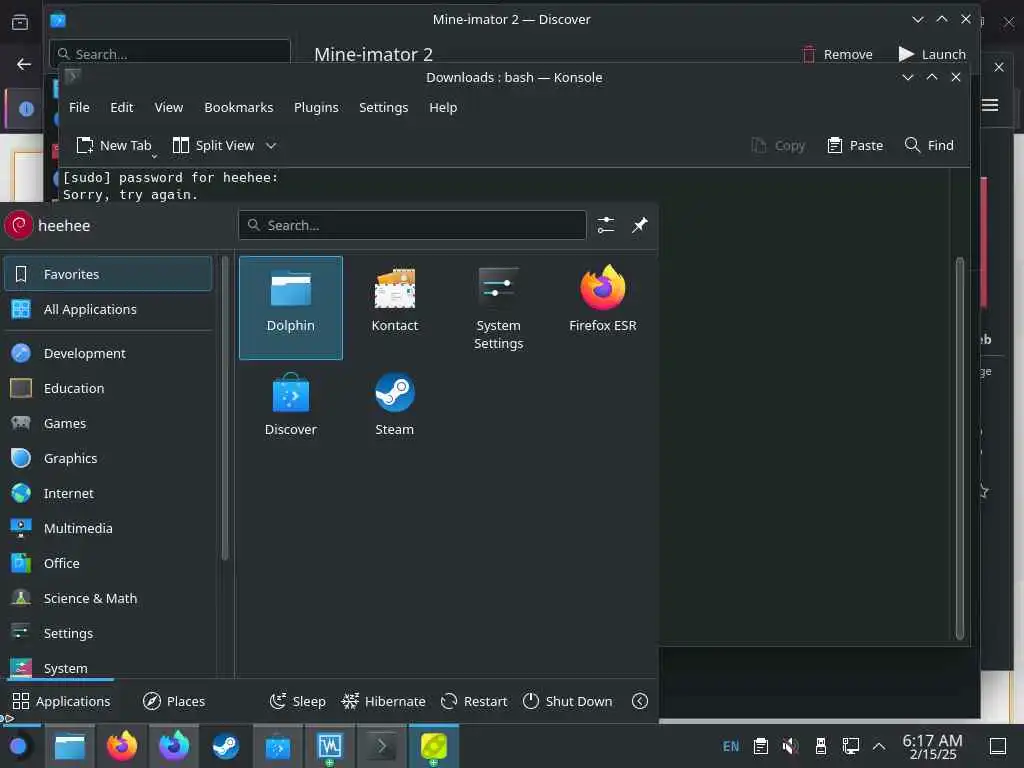Select All Applications category
The height and width of the screenshot is (768, 1024).
click(x=108, y=310)
